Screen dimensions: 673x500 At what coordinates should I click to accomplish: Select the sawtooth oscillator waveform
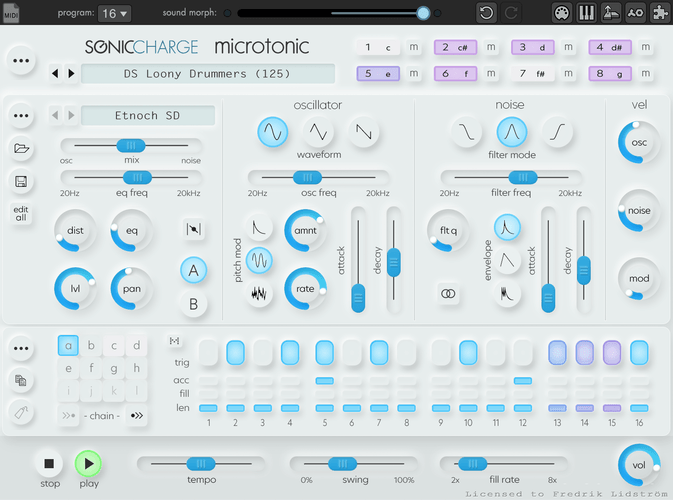364,132
